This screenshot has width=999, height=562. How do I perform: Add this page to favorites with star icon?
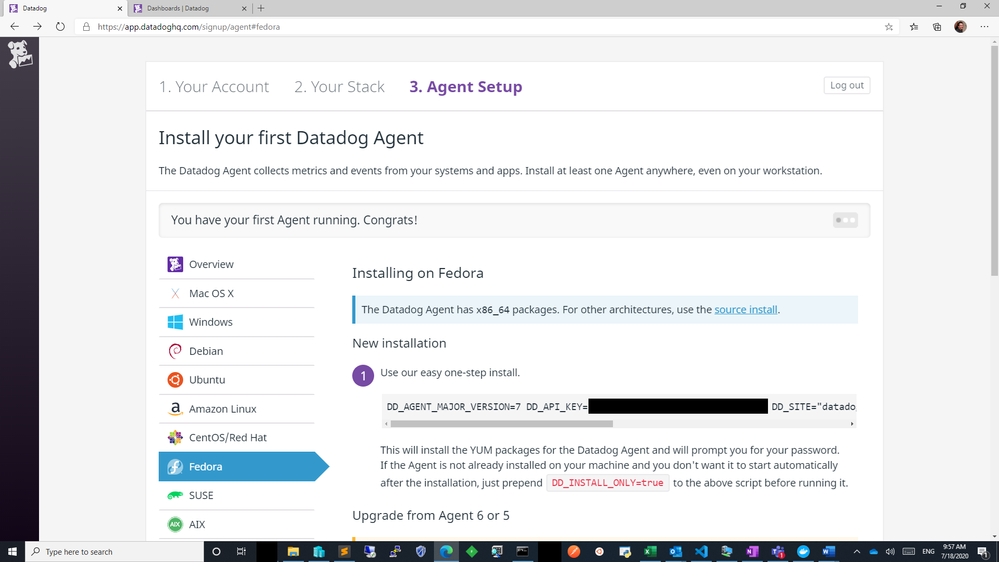click(889, 27)
